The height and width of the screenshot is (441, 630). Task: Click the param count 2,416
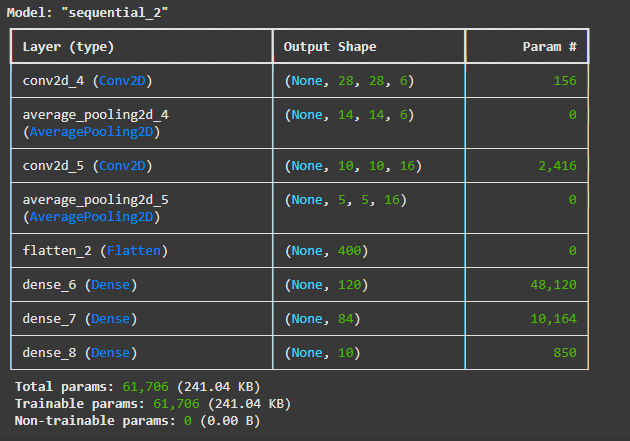click(557, 166)
